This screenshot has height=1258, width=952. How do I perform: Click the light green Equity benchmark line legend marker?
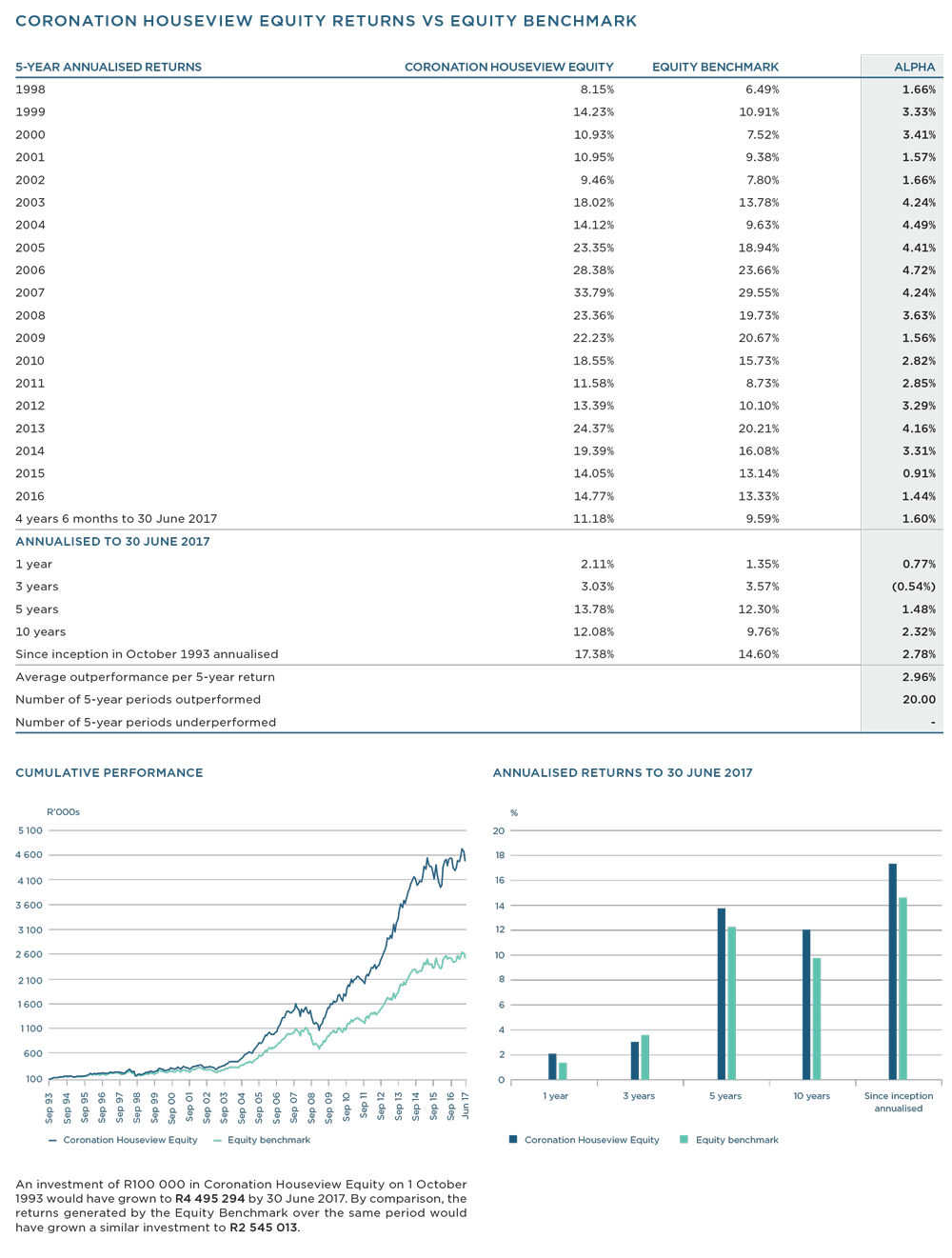pos(218,1140)
